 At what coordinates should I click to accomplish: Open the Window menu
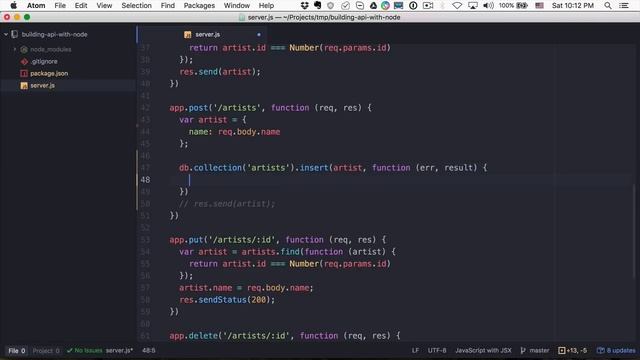237,6
